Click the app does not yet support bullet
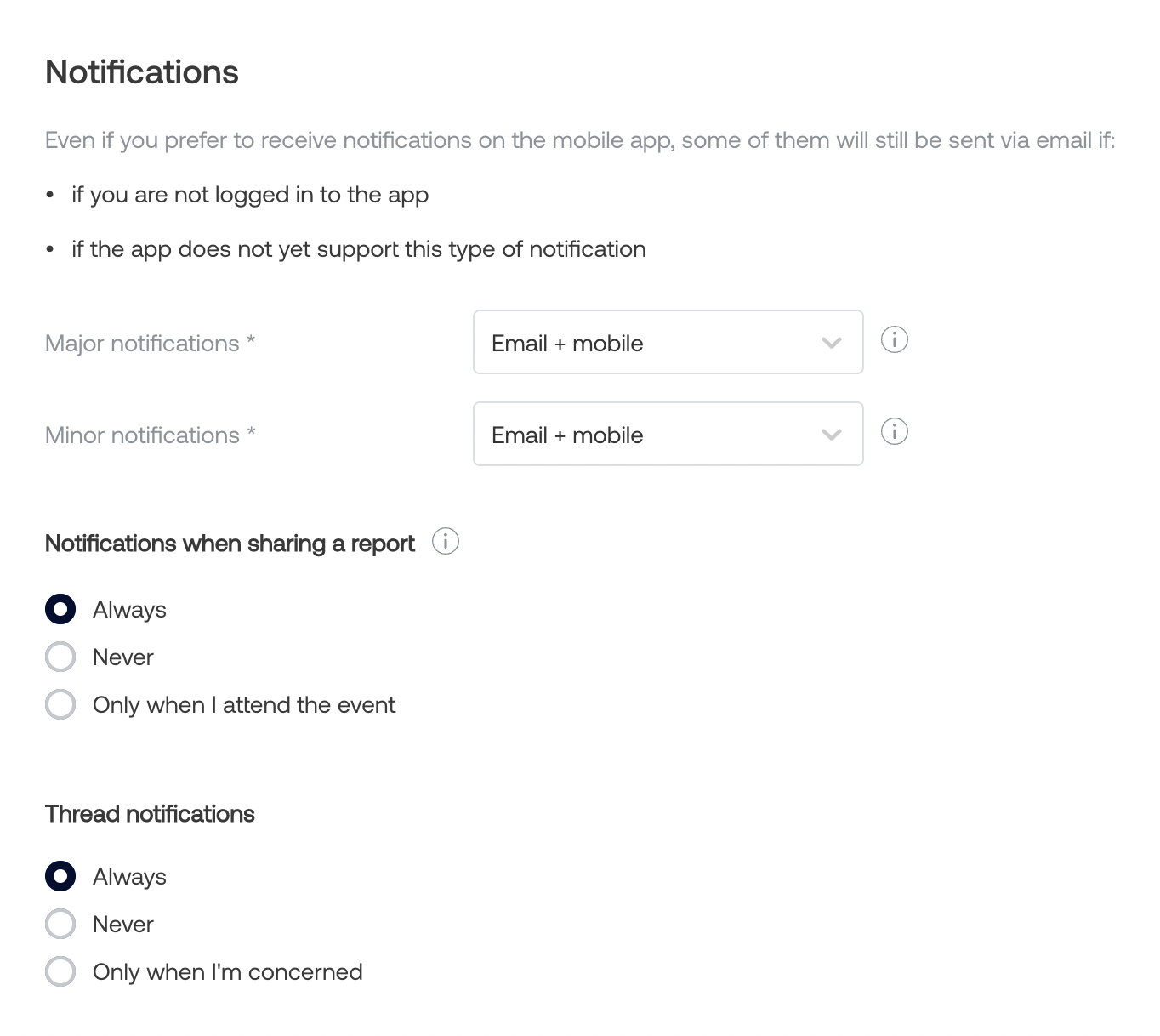The height and width of the screenshot is (1036, 1160). point(358,249)
